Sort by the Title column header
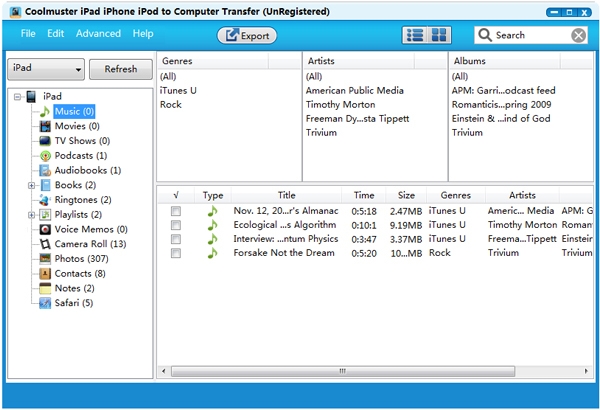Viewport: 600px width, 410px height. click(287, 195)
